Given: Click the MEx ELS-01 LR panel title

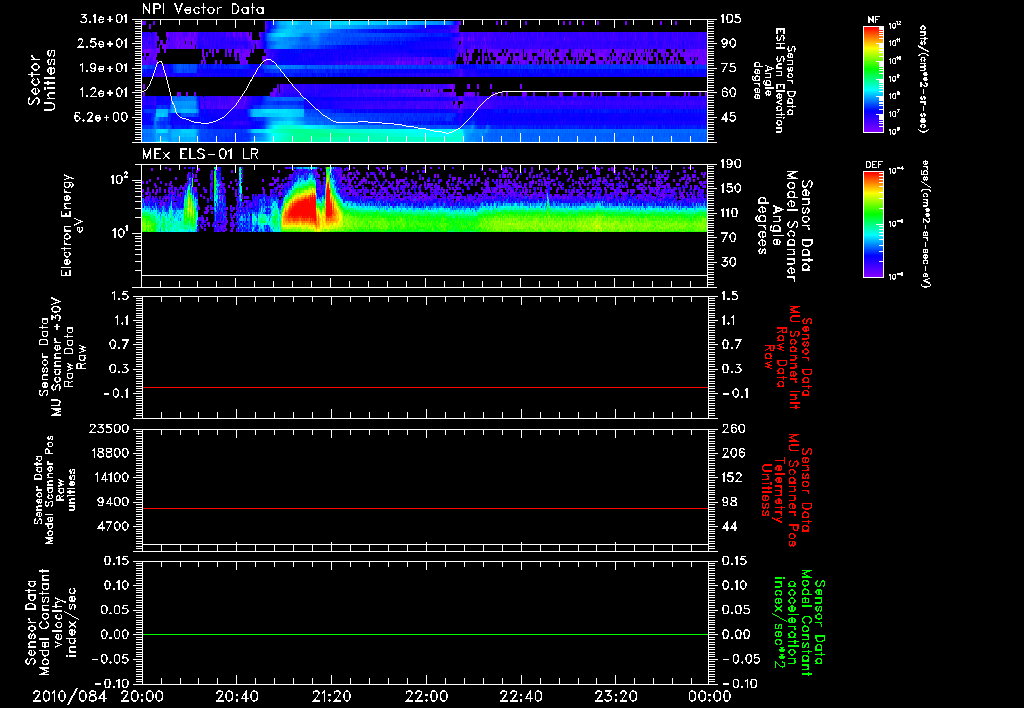Looking at the screenshot, I should (200, 155).
